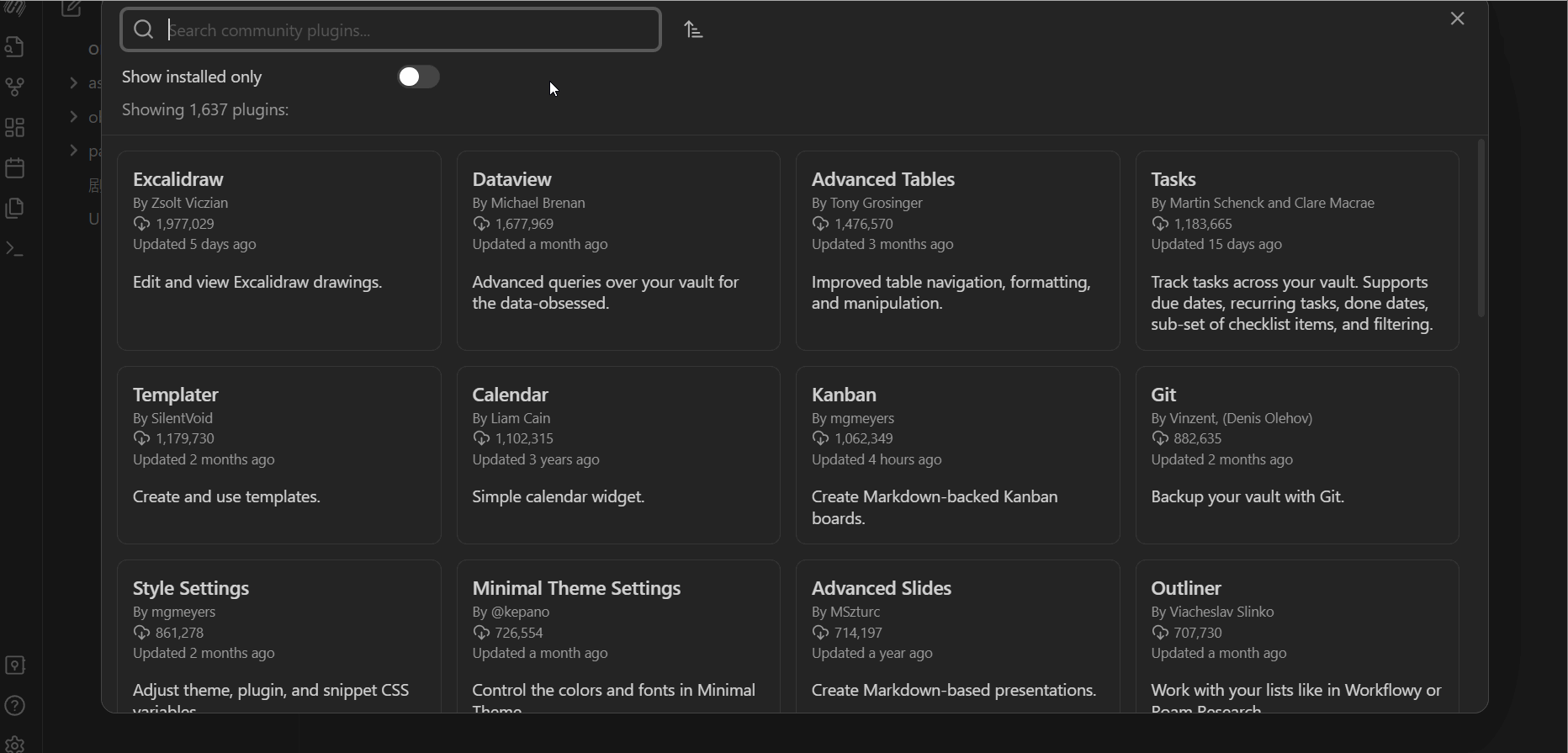Image resolution: width=1568 pixels, height=753 pixels.
Task: Open the Outliner plugin title
Action: 1186,588
